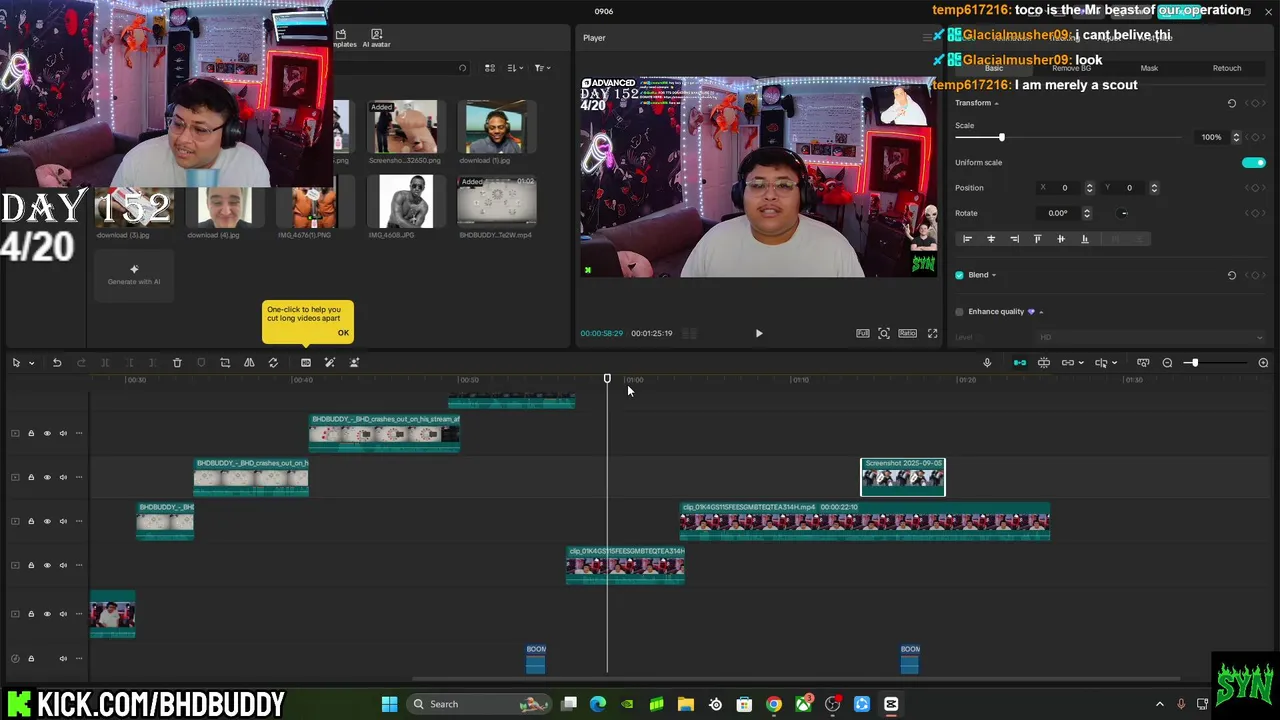Align clip to bottom edge
The height and width of the screenshot is (720, 1280).
1084,239
